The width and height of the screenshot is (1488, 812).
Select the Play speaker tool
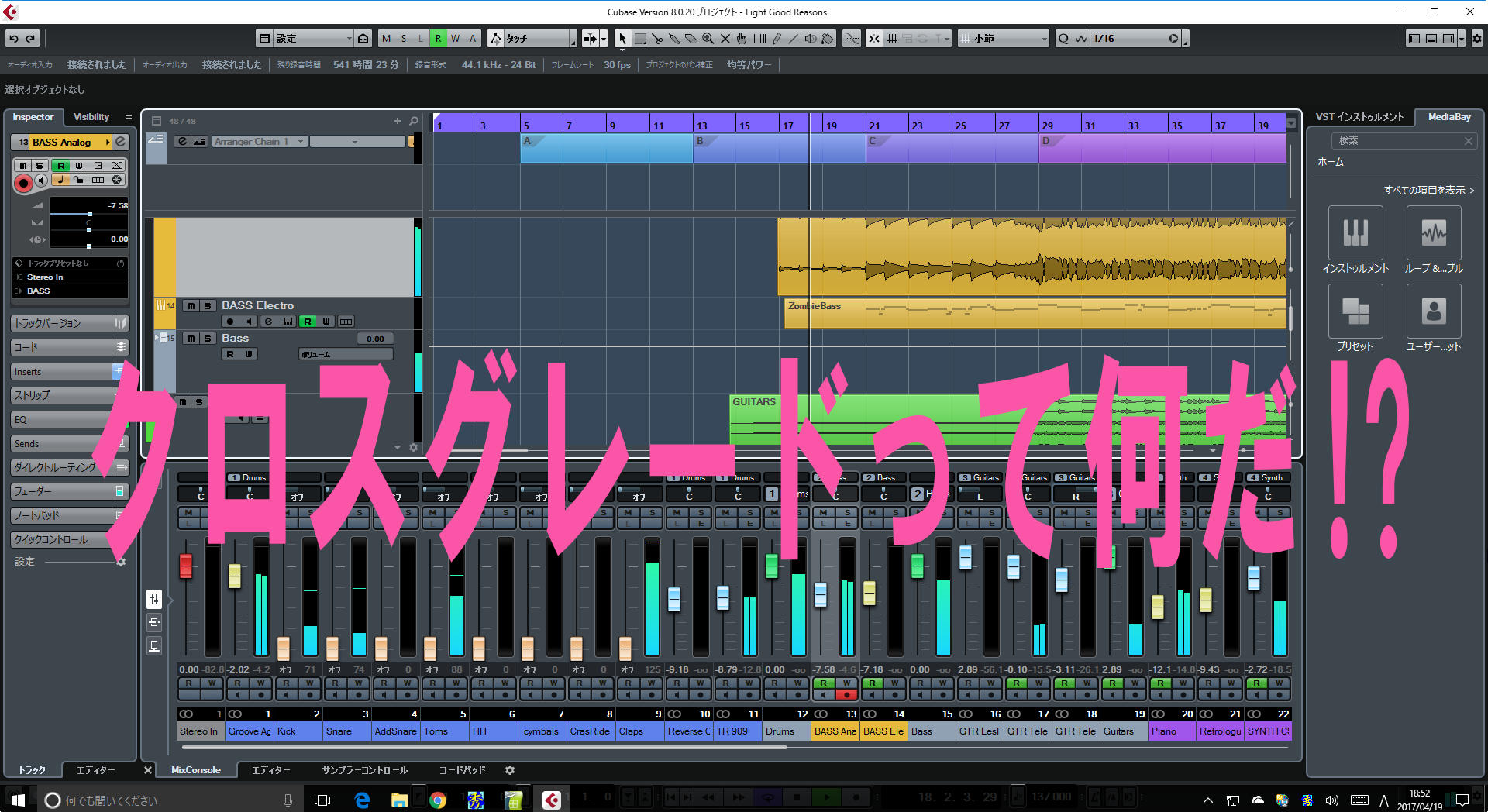[x=811, y=38]
